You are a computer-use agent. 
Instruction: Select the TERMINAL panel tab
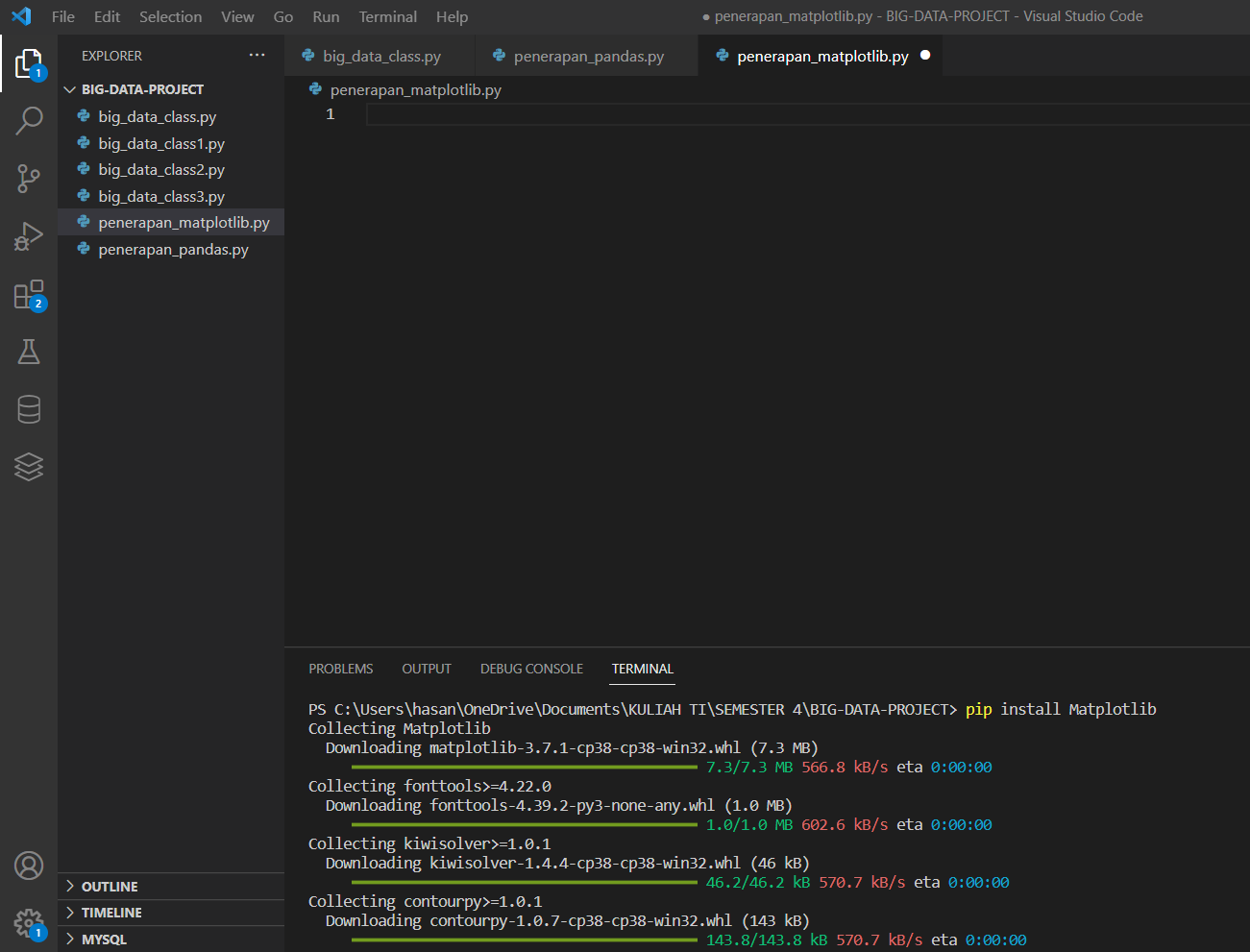pos(643,669)
